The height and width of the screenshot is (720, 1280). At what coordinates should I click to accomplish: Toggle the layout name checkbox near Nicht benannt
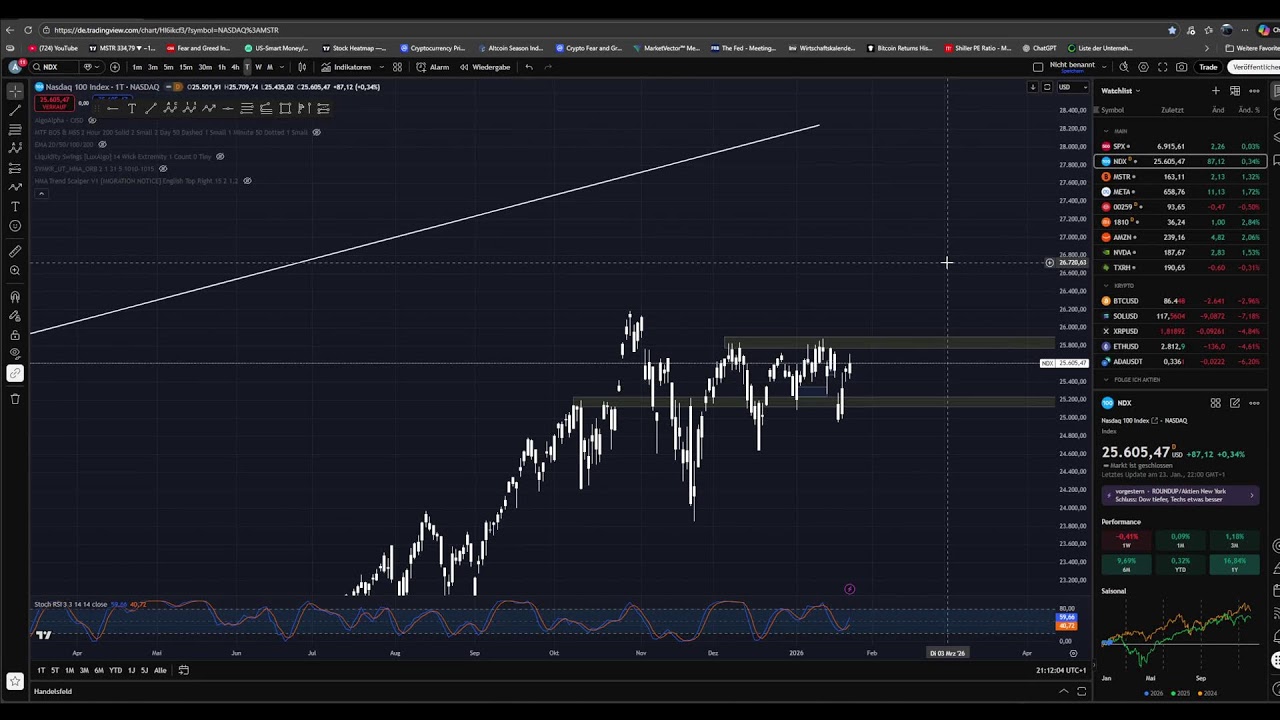pyautogui.click(x=1038, y=67)
